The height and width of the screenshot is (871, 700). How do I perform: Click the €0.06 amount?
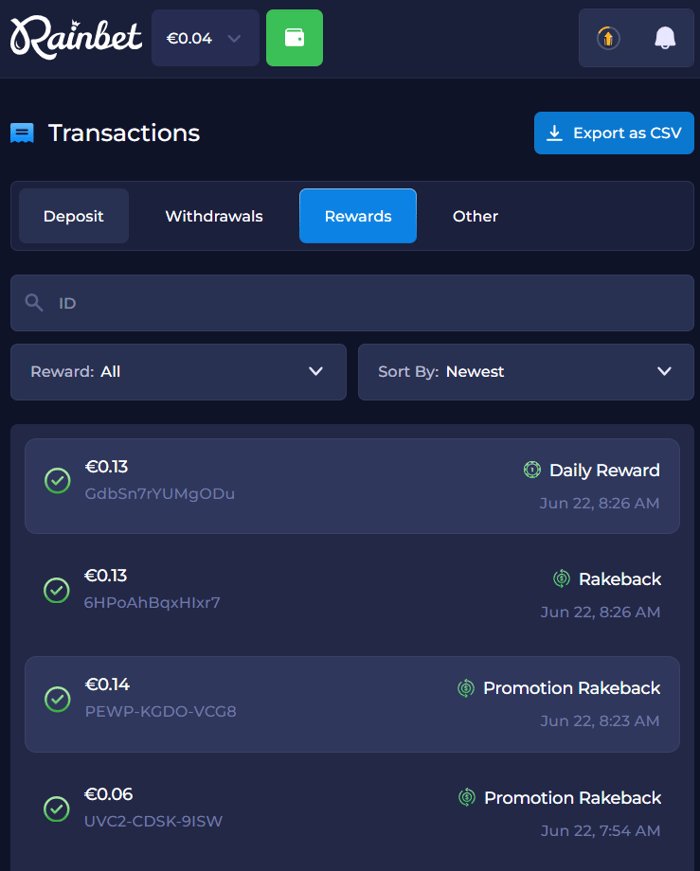[x=108, y=794]
